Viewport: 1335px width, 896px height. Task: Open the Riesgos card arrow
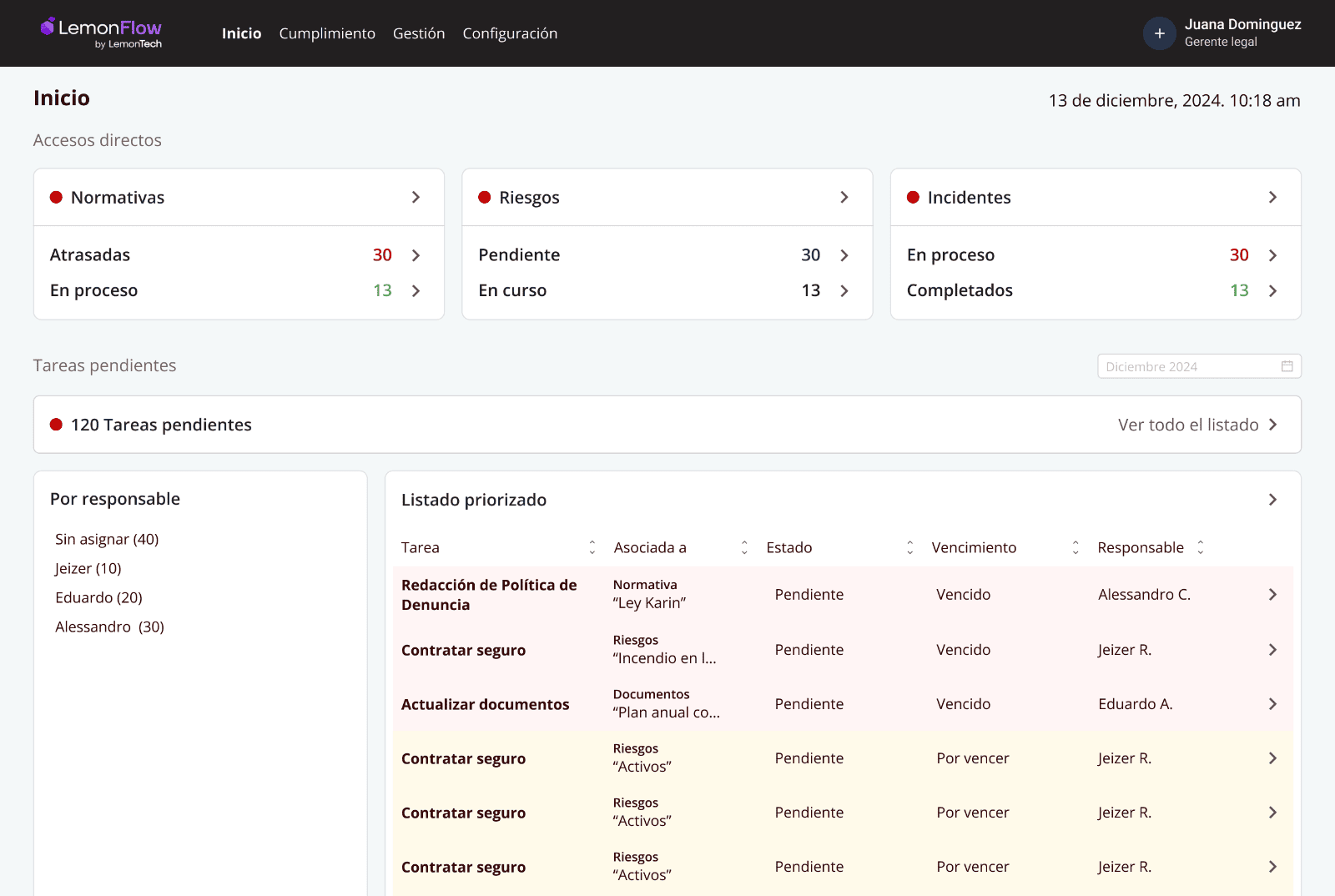tap(844, 197)
